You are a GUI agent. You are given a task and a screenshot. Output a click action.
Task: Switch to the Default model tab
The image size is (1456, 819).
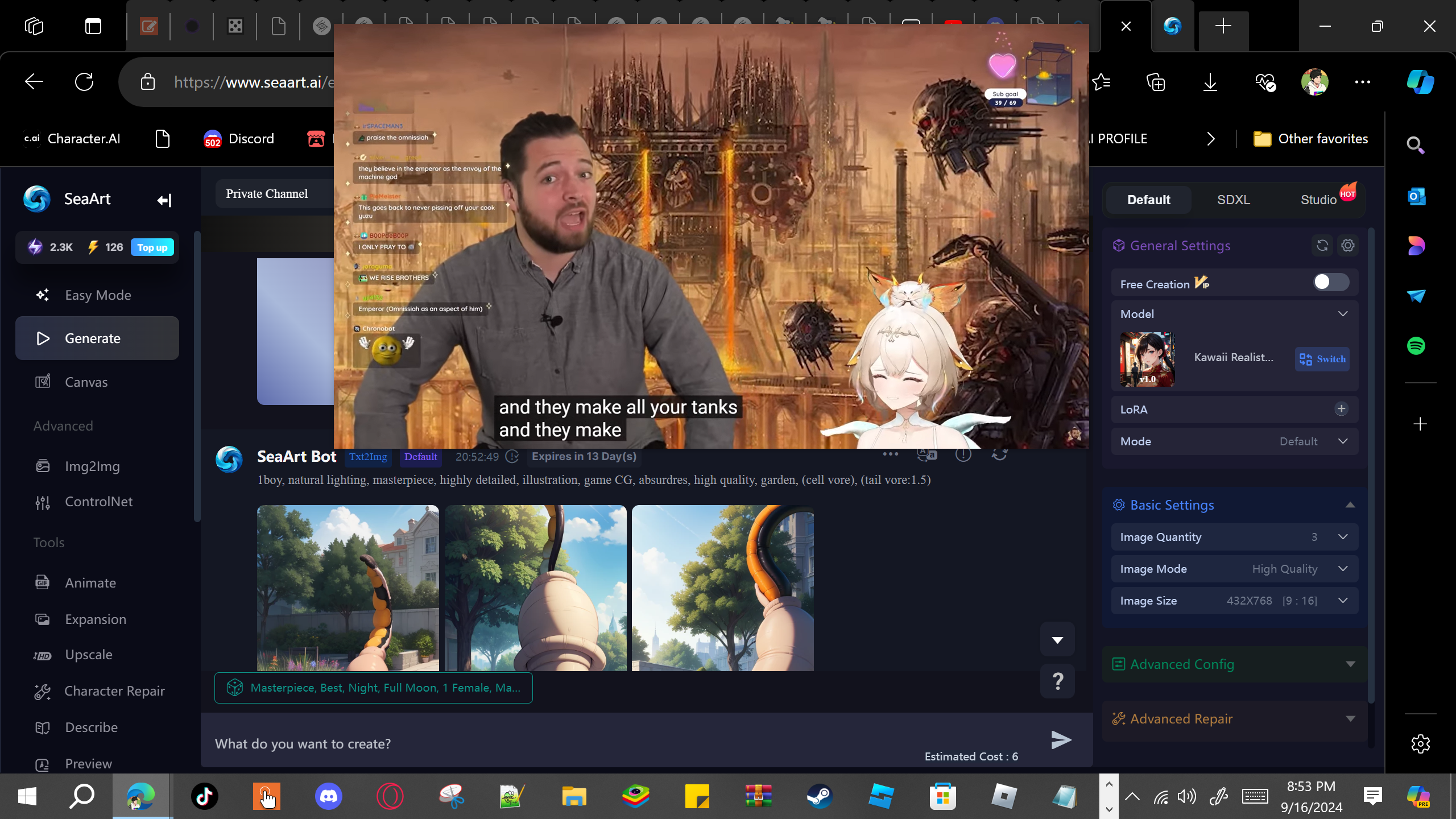pyautogui.click(x=1148, y=200)
